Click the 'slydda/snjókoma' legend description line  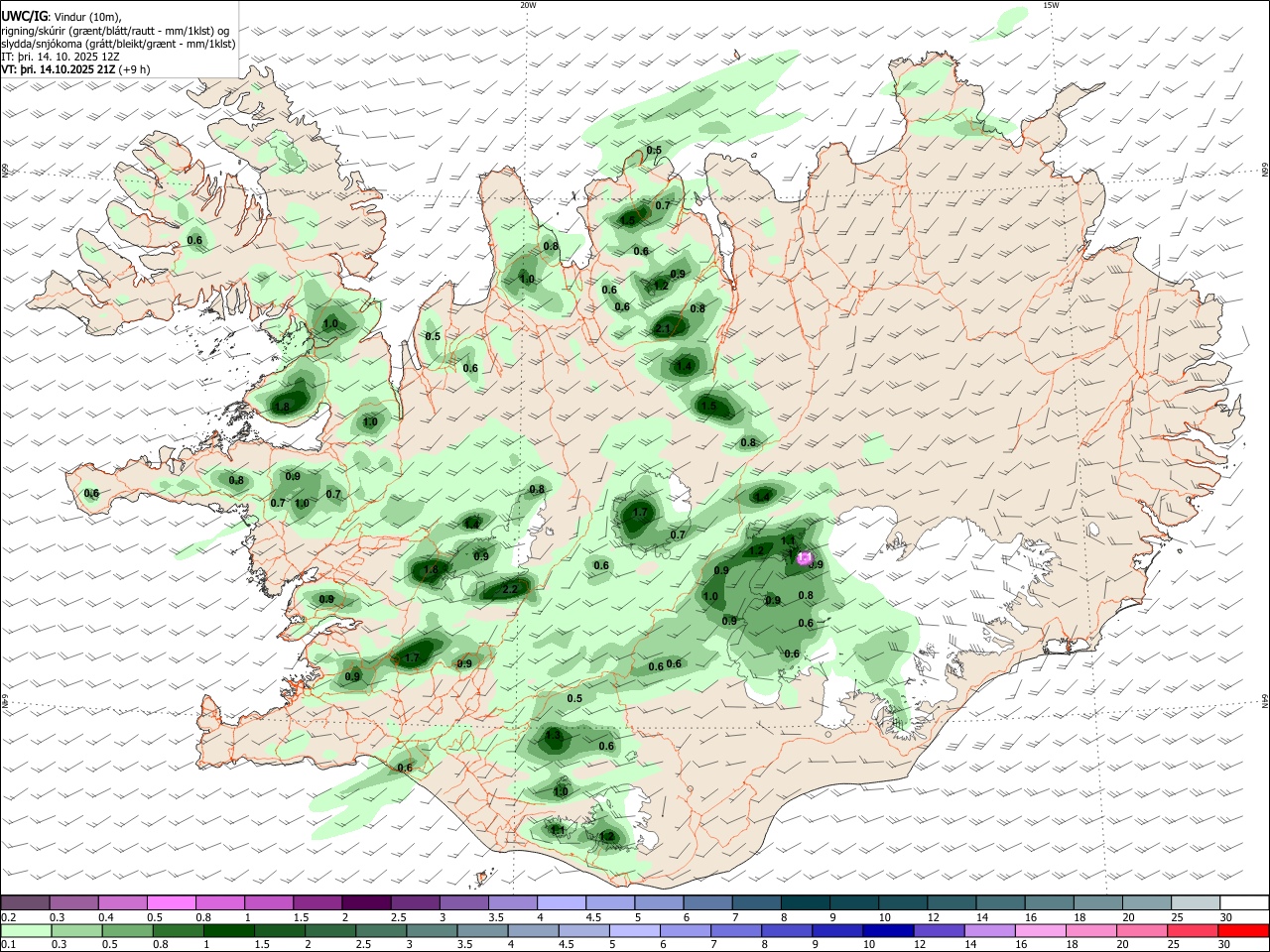(x=118, y=44)
